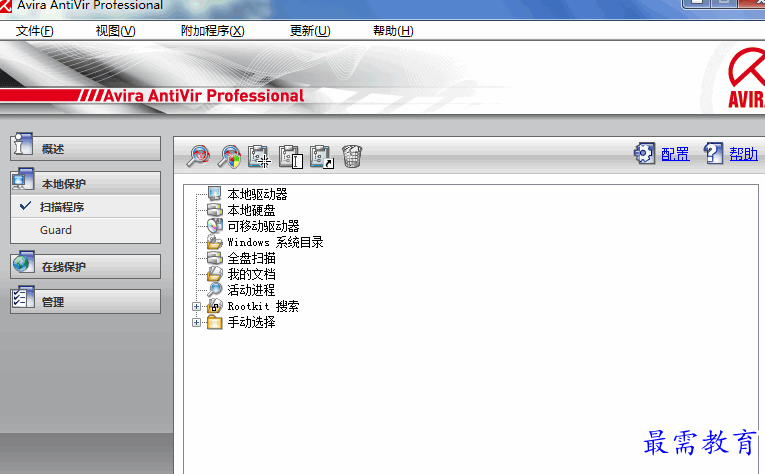This screenshot has height=474, width=765.
Task: Select the Rootkit 搜索 profile
Action: [x=263, y=306]
